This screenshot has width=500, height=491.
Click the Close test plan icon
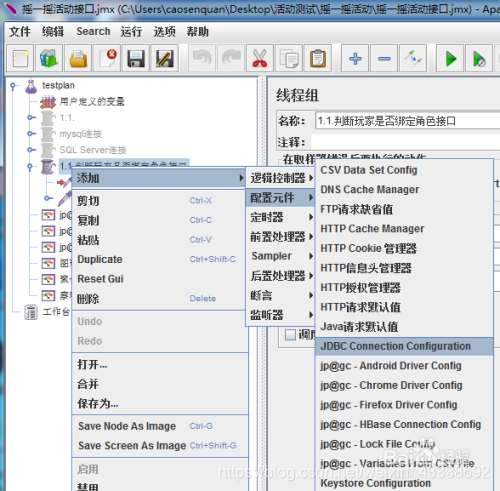point(107,59)
